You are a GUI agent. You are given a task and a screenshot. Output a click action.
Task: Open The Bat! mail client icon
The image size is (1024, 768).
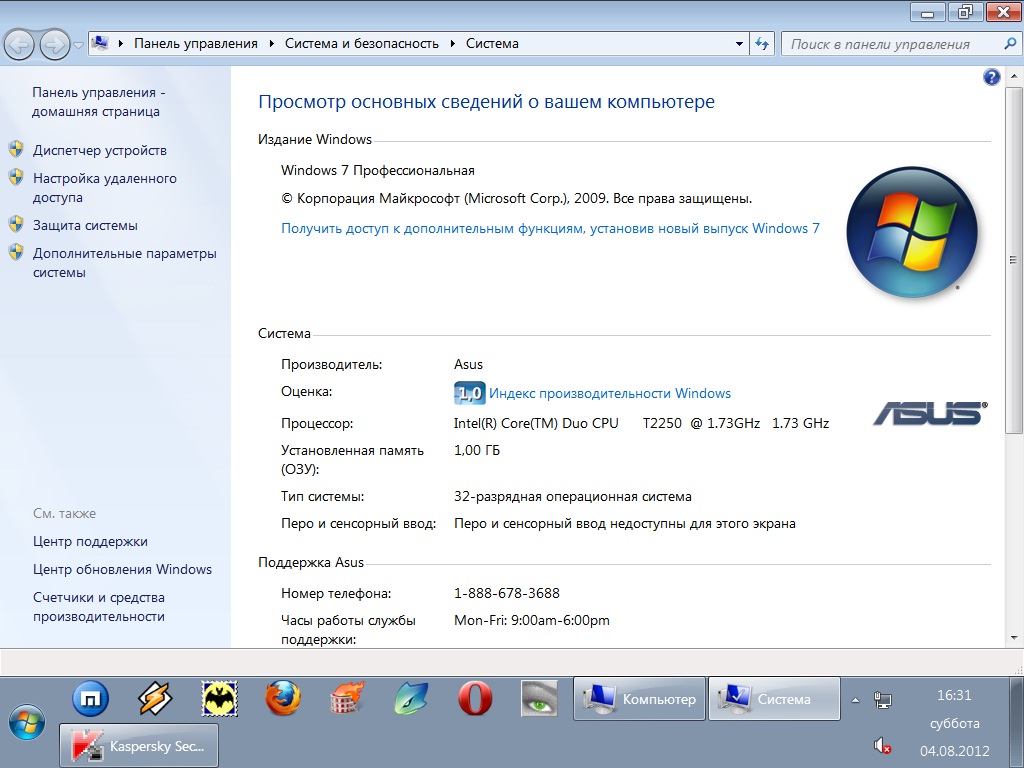(x=219, y=698)
